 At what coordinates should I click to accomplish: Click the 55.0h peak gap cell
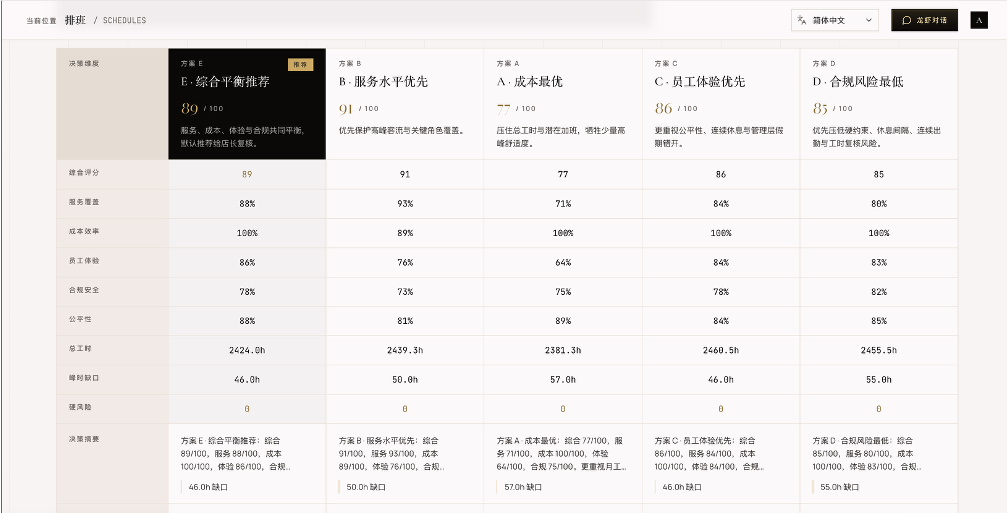tap(879, 380)
